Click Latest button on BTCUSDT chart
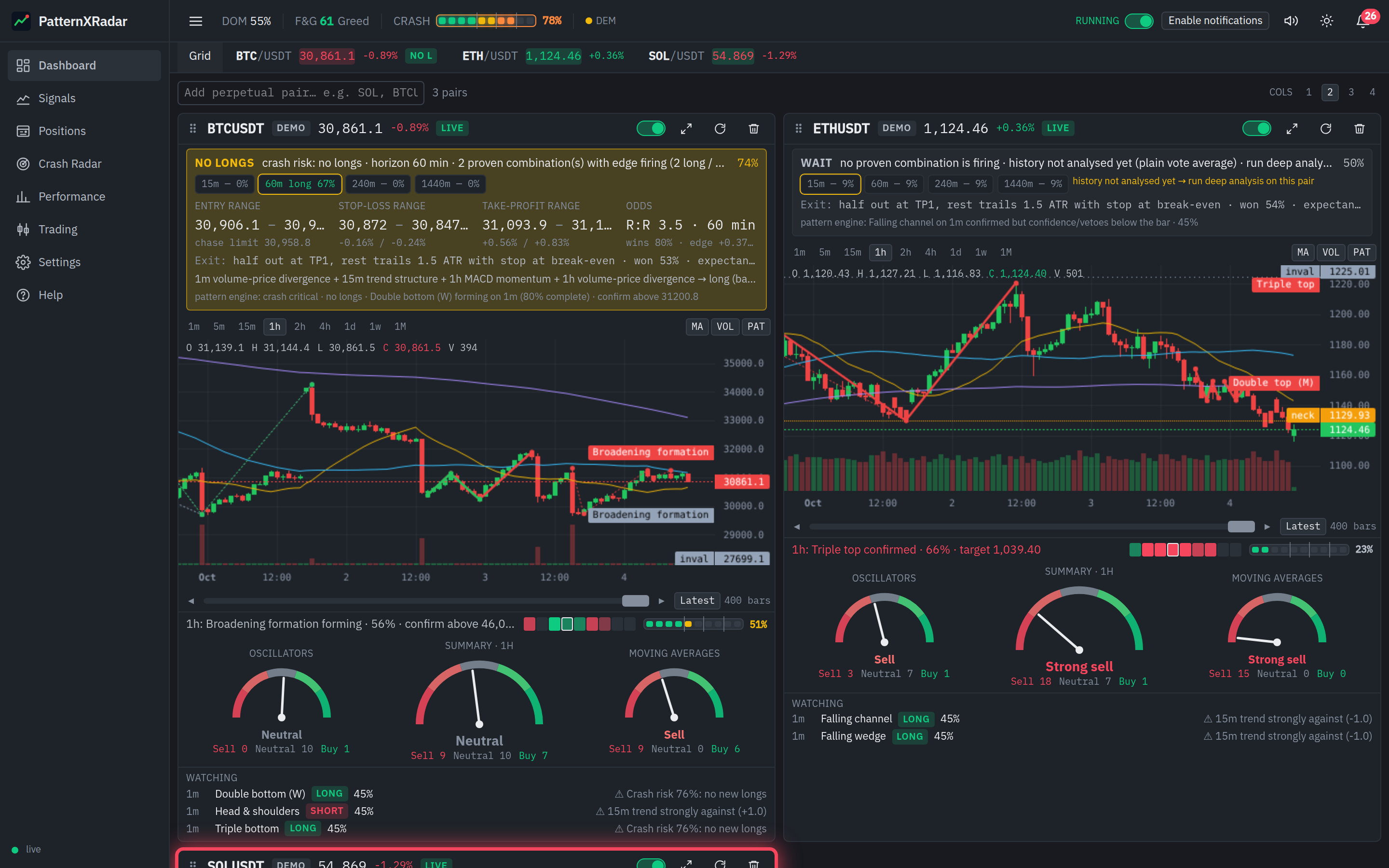This screenshot has height=868, width=1389. point(697,600)
